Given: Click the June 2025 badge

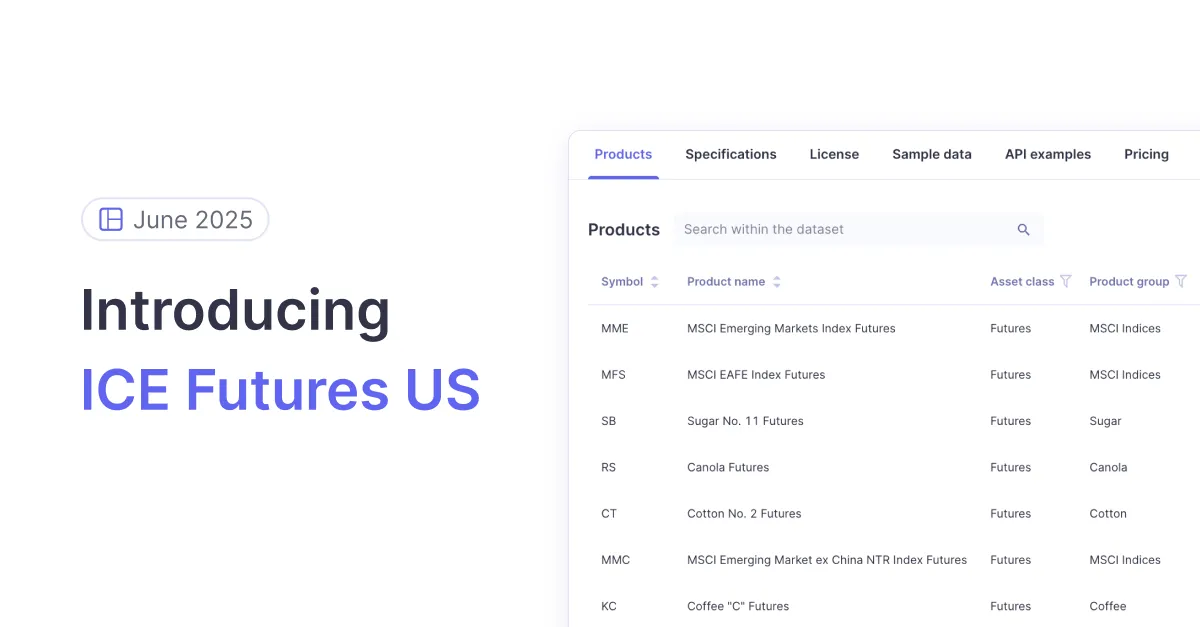Looking at the screenshot, I should tap(175, 220).
